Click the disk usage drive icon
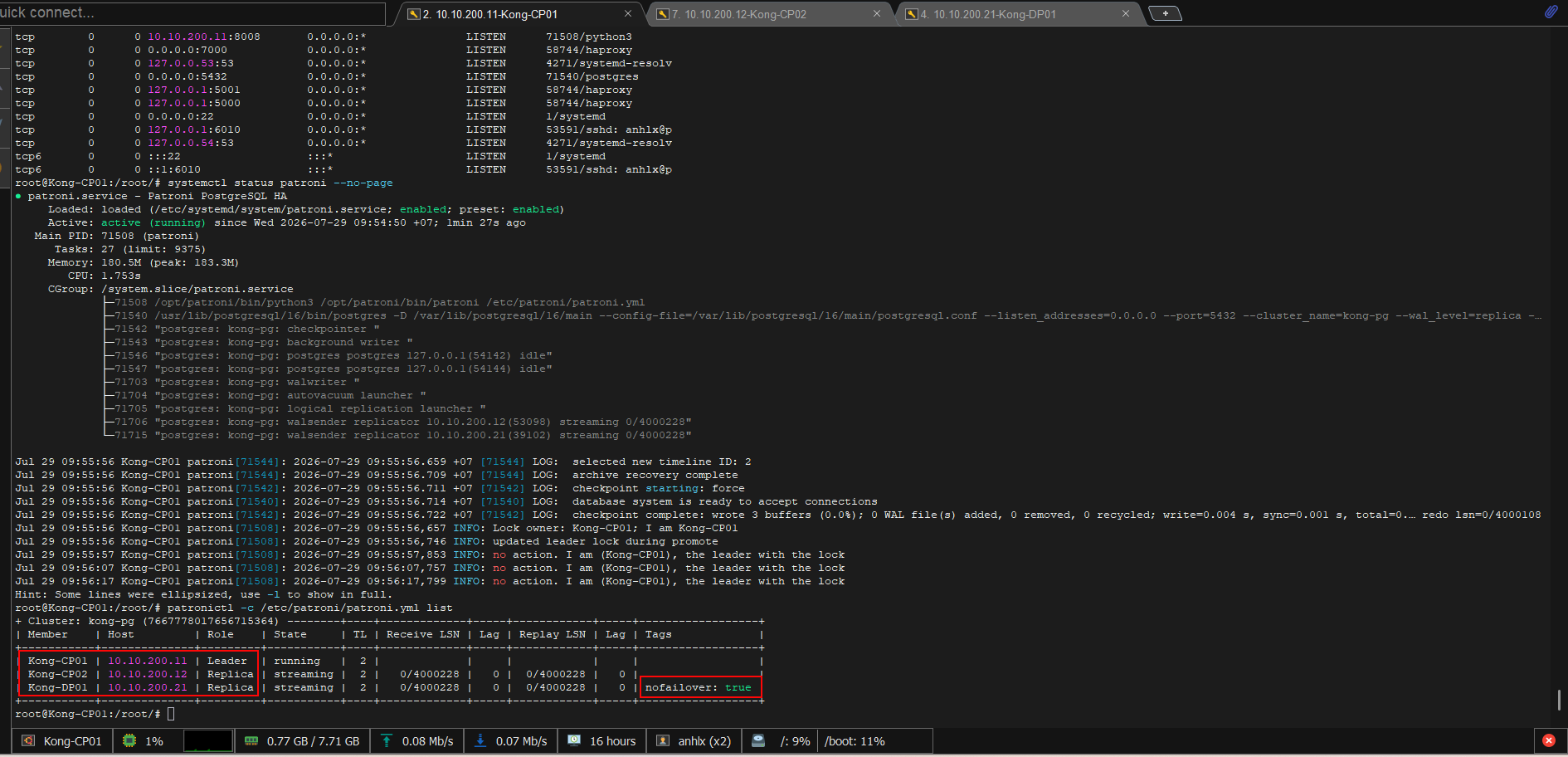Screen dimensions: 1568x757 [x=758, y=740]
